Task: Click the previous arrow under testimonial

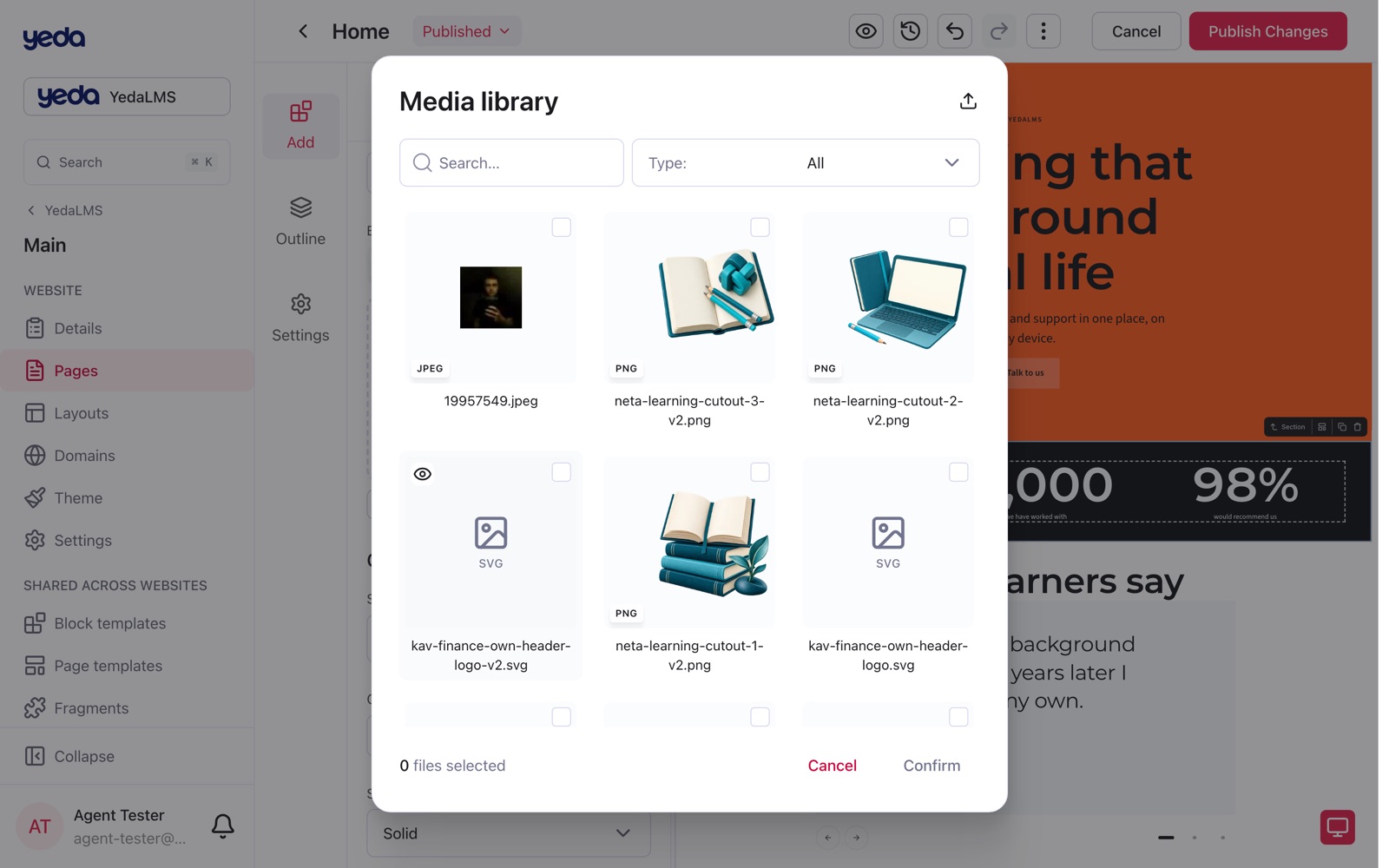Action: [827, 838]
